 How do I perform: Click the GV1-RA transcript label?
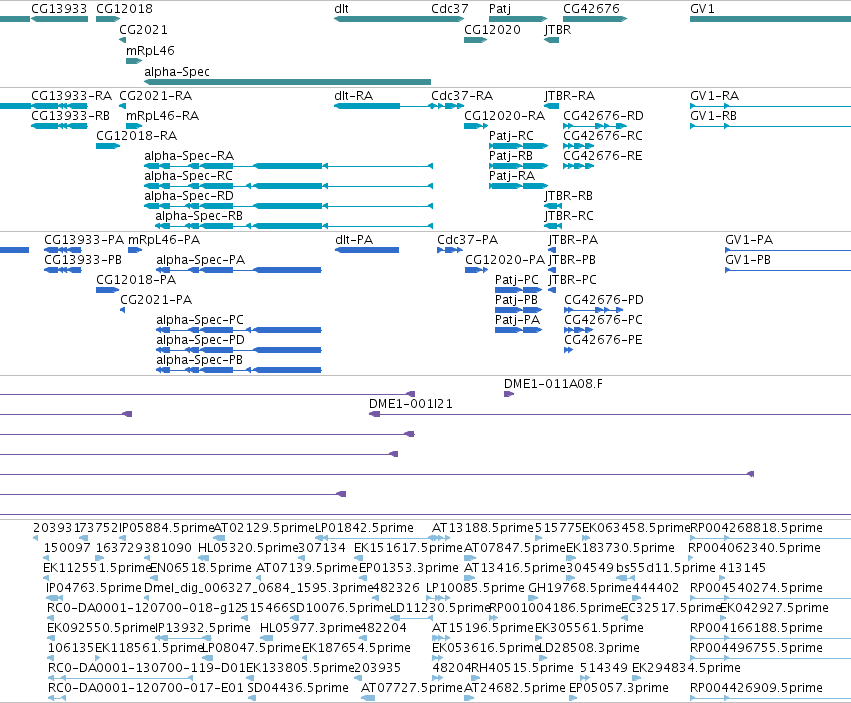click(714, 96)
